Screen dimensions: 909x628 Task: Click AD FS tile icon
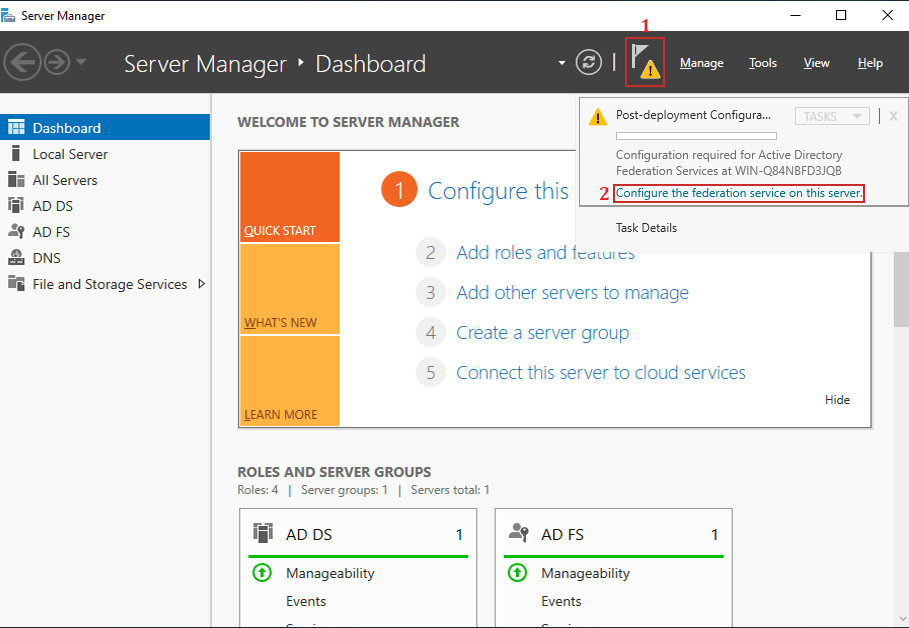[518, 532]
